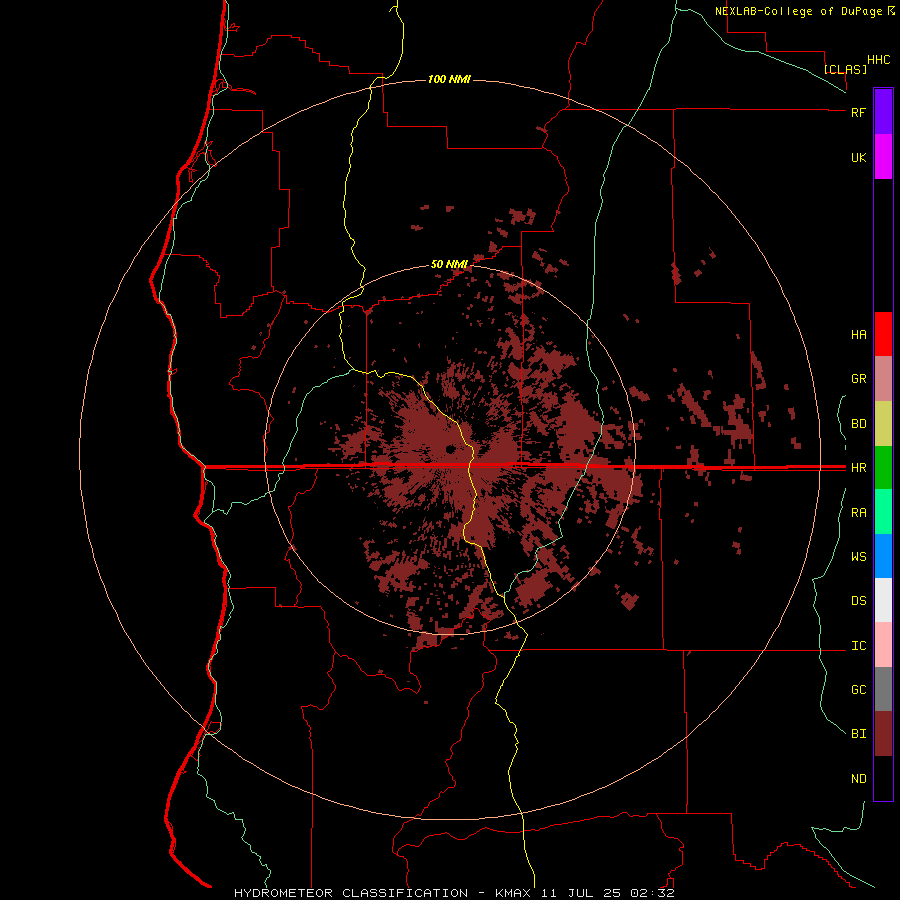
Task: Click the NEXLAB-College of DuPage text
Action: coord(798,11)
